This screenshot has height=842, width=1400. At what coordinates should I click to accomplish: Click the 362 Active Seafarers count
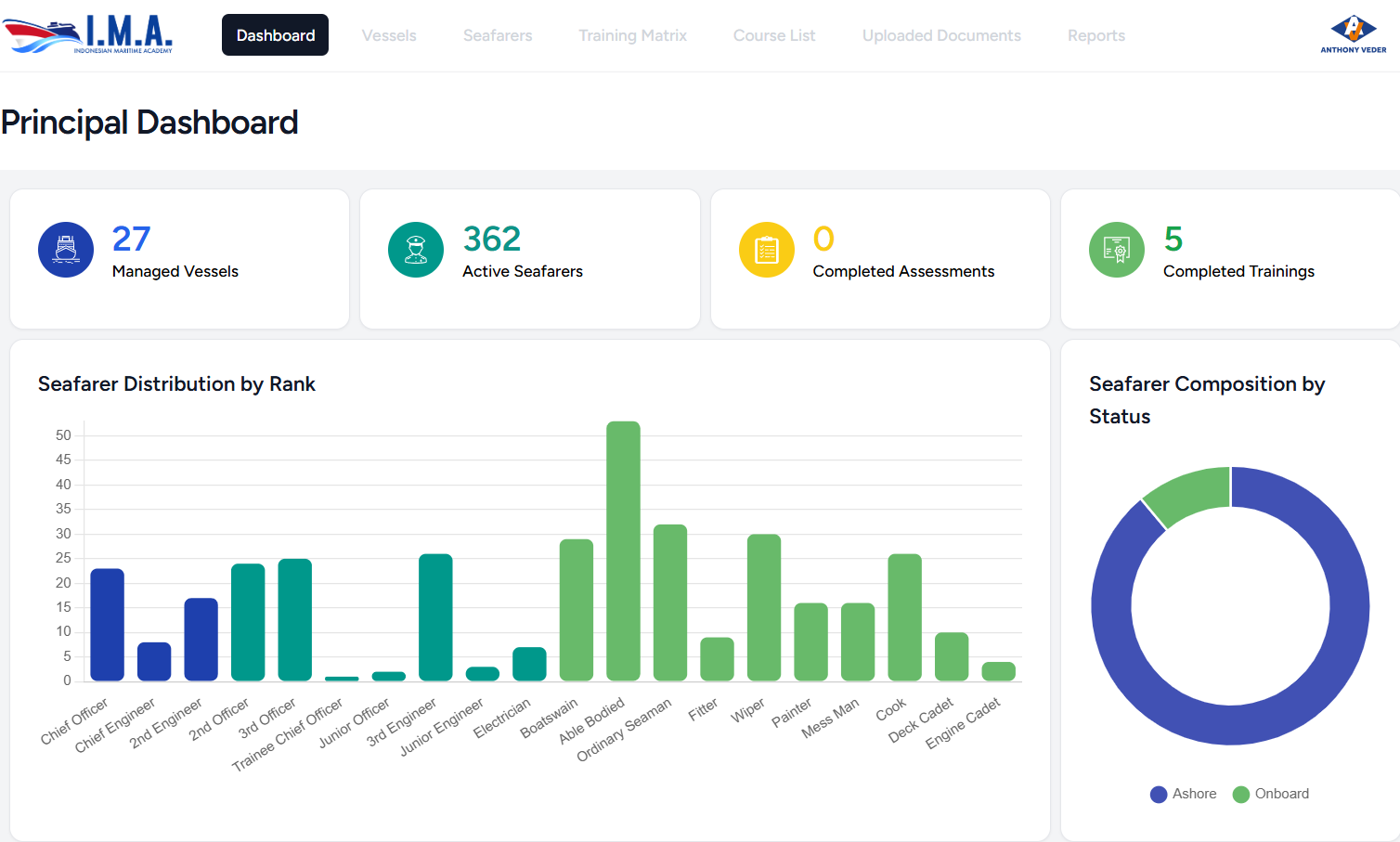click(x=492, y=240)
